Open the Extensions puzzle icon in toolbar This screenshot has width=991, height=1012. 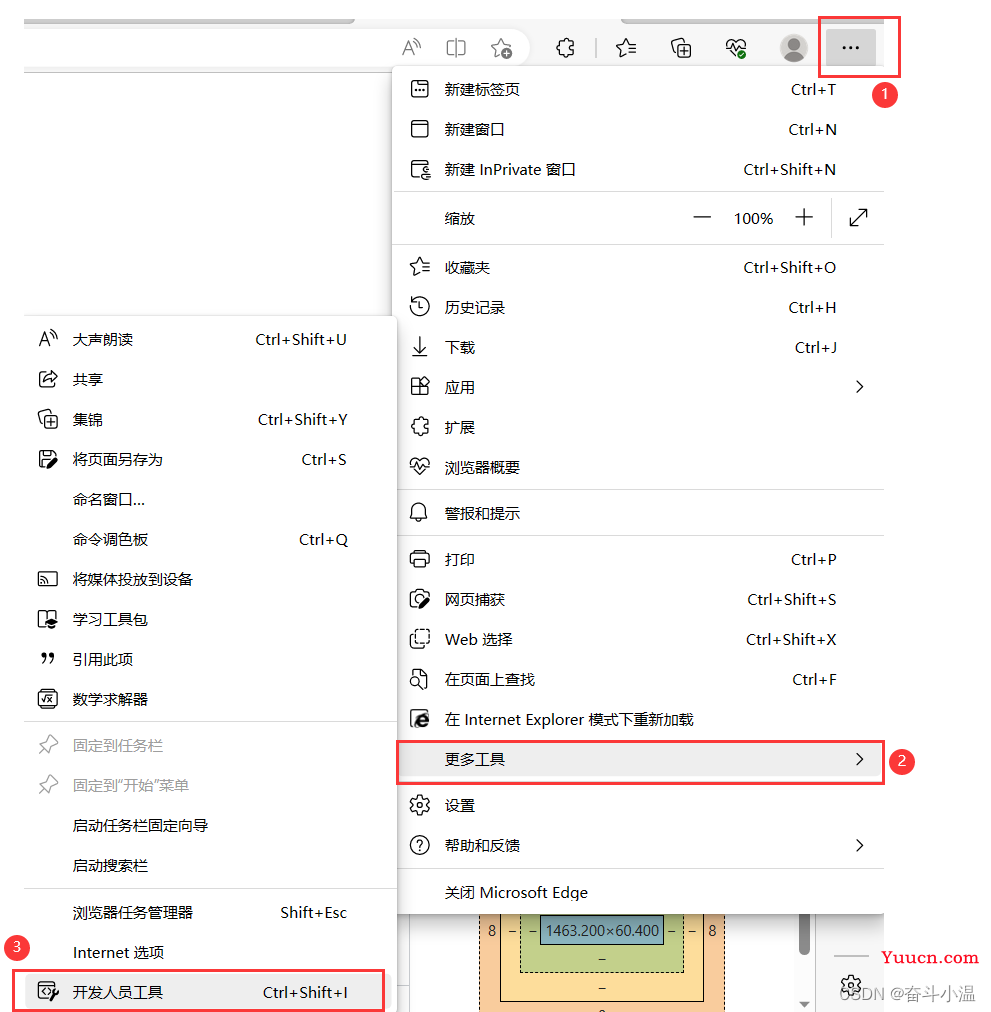tap(566, 47)
